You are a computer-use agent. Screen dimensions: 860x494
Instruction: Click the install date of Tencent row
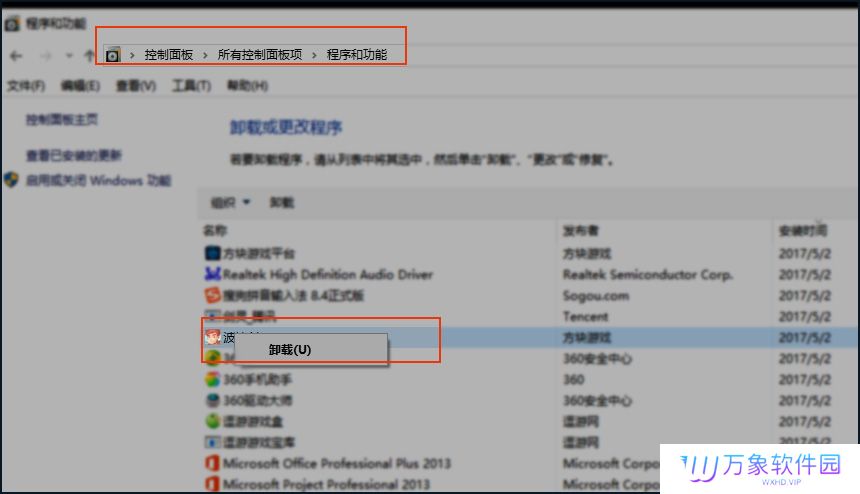point(805,316)
